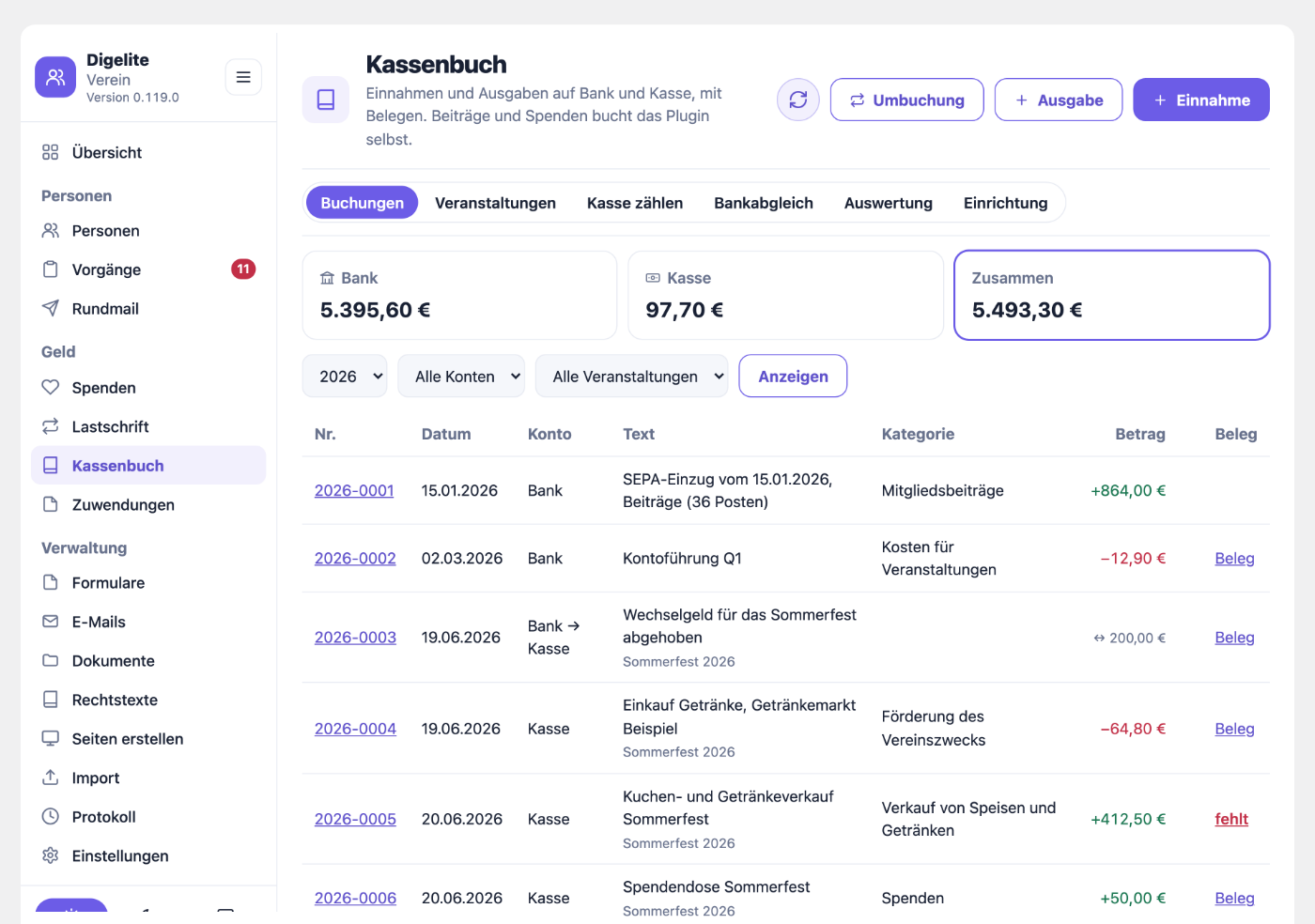Open Übersicht from the sidebar
Screen dimensions: 1315x924
(x=148, y=152)
